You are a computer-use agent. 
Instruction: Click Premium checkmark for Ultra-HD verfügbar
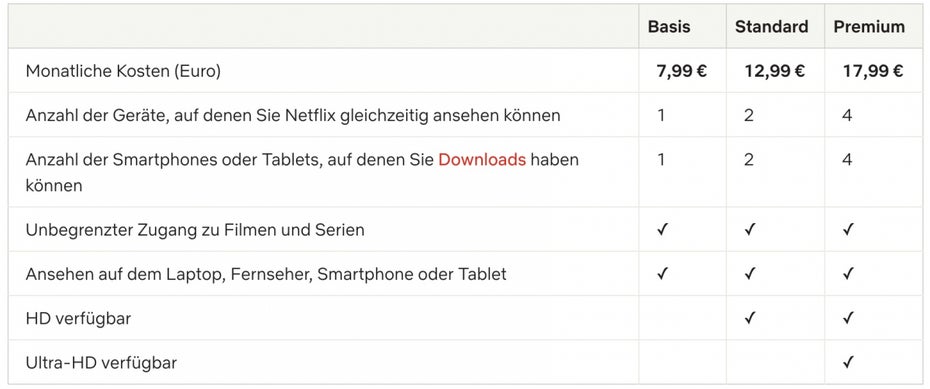(x=848, y=362)
